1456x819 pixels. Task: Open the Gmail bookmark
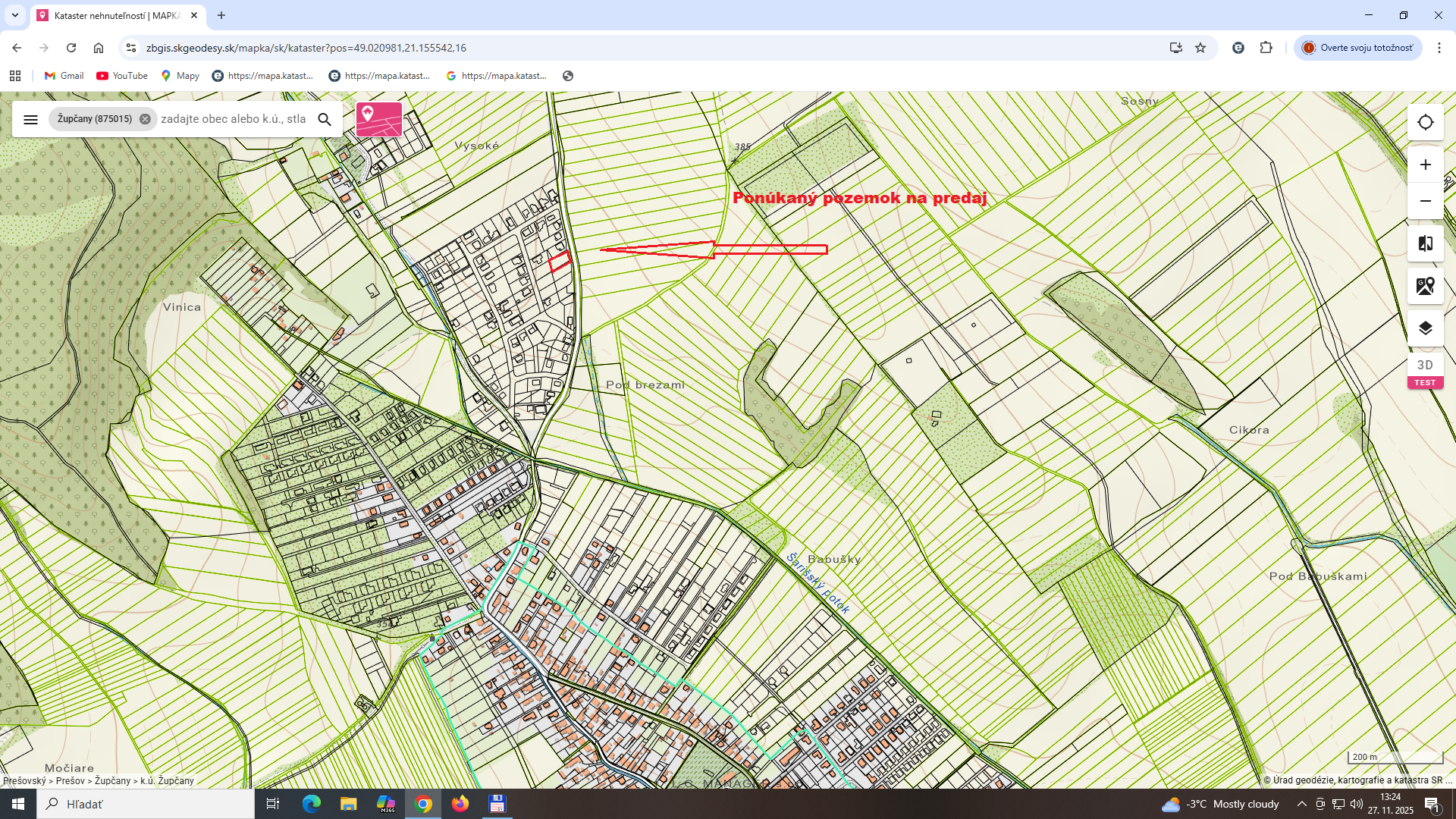pyautogui.click(x=64, y=76)
